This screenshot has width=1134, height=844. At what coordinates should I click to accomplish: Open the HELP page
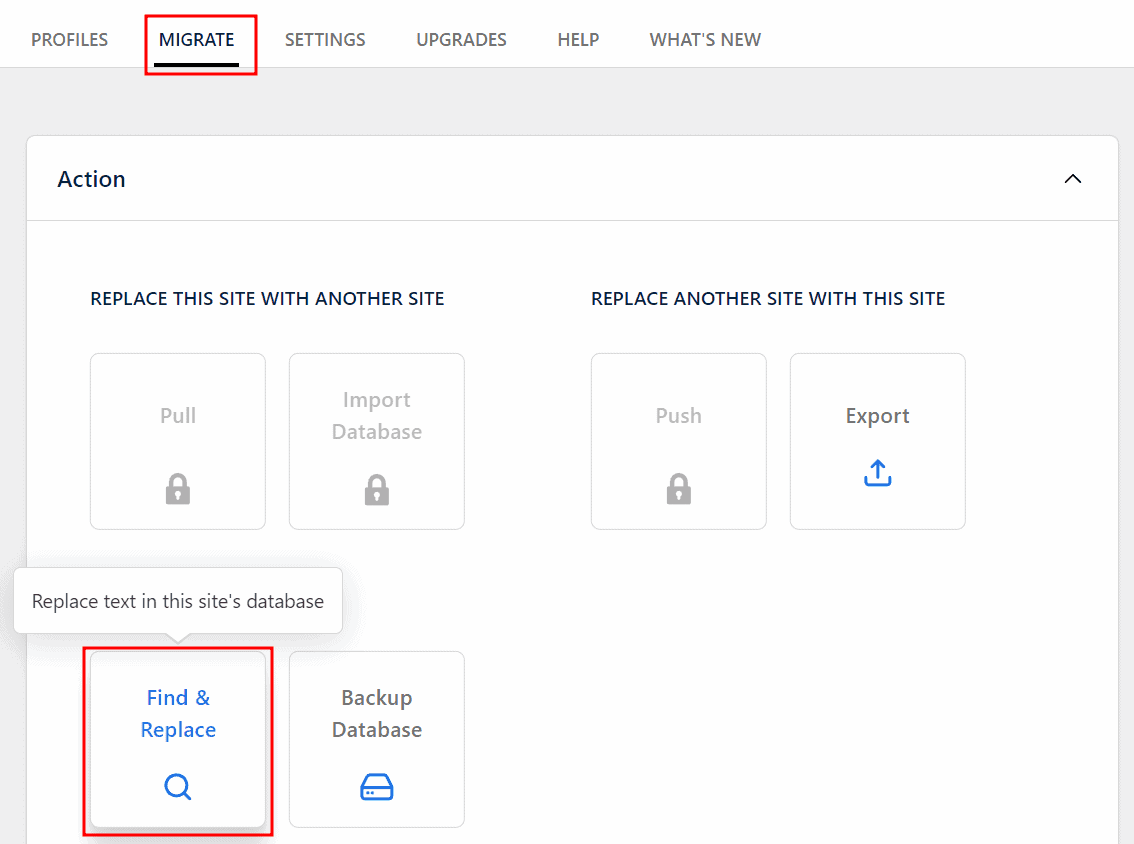578,39
